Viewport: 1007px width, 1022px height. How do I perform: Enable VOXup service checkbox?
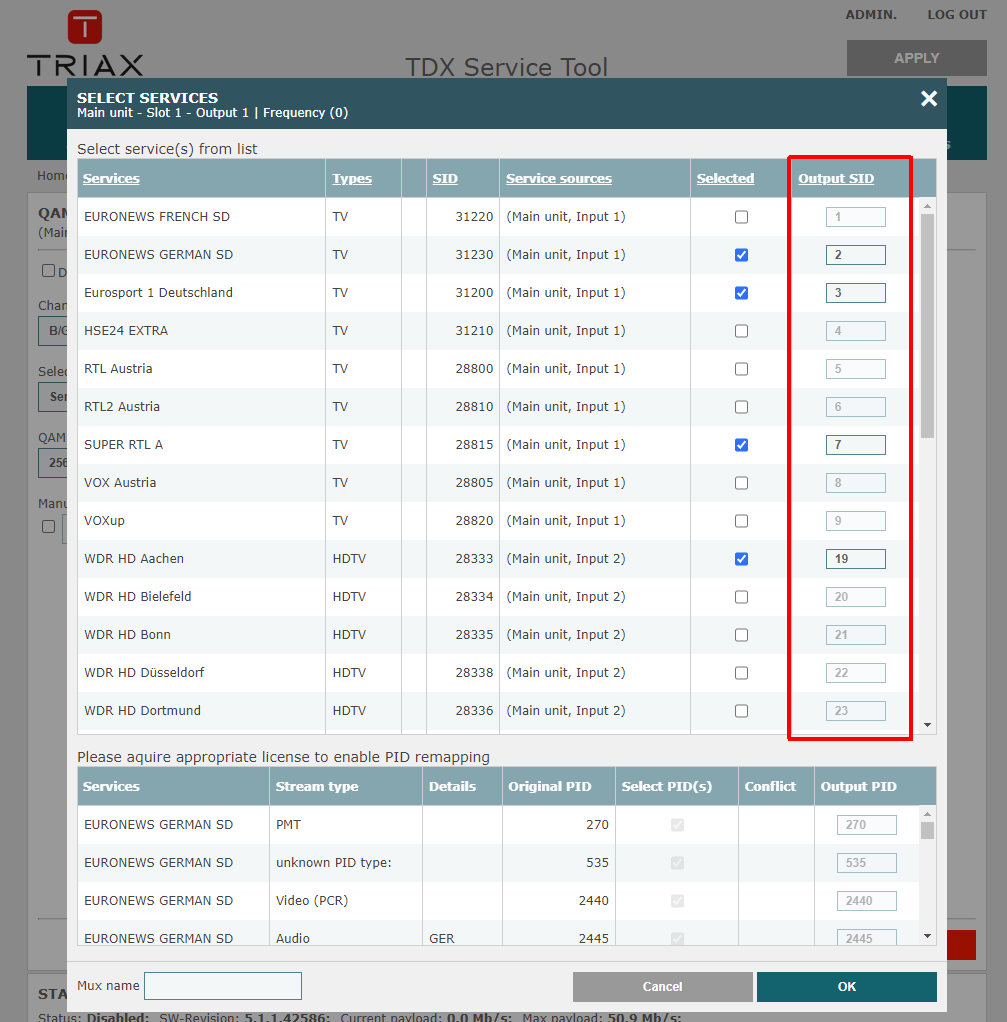741,521
